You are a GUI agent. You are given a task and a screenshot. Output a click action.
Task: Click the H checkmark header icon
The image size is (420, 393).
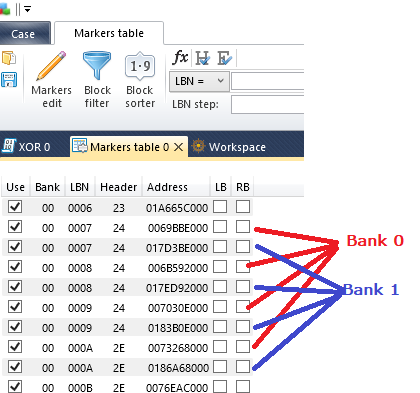[202, 58]
